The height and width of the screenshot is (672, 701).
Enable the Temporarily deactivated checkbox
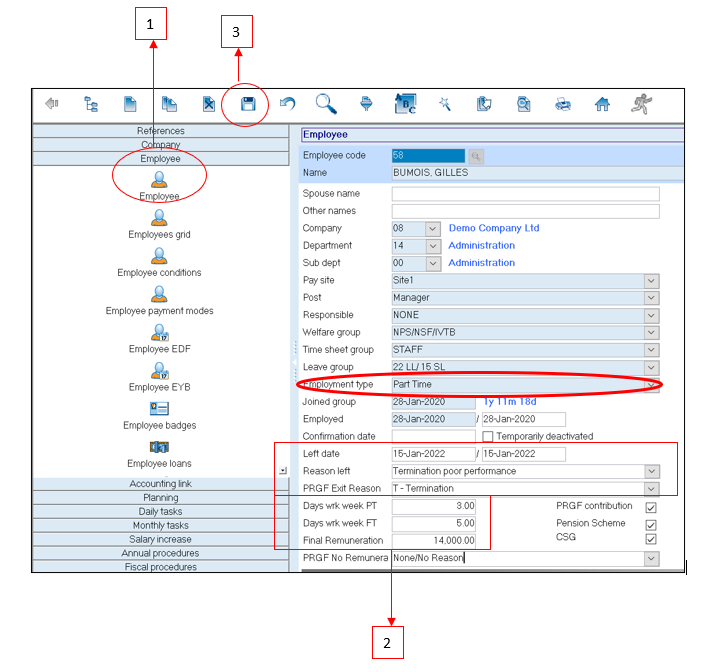(488, 437)
